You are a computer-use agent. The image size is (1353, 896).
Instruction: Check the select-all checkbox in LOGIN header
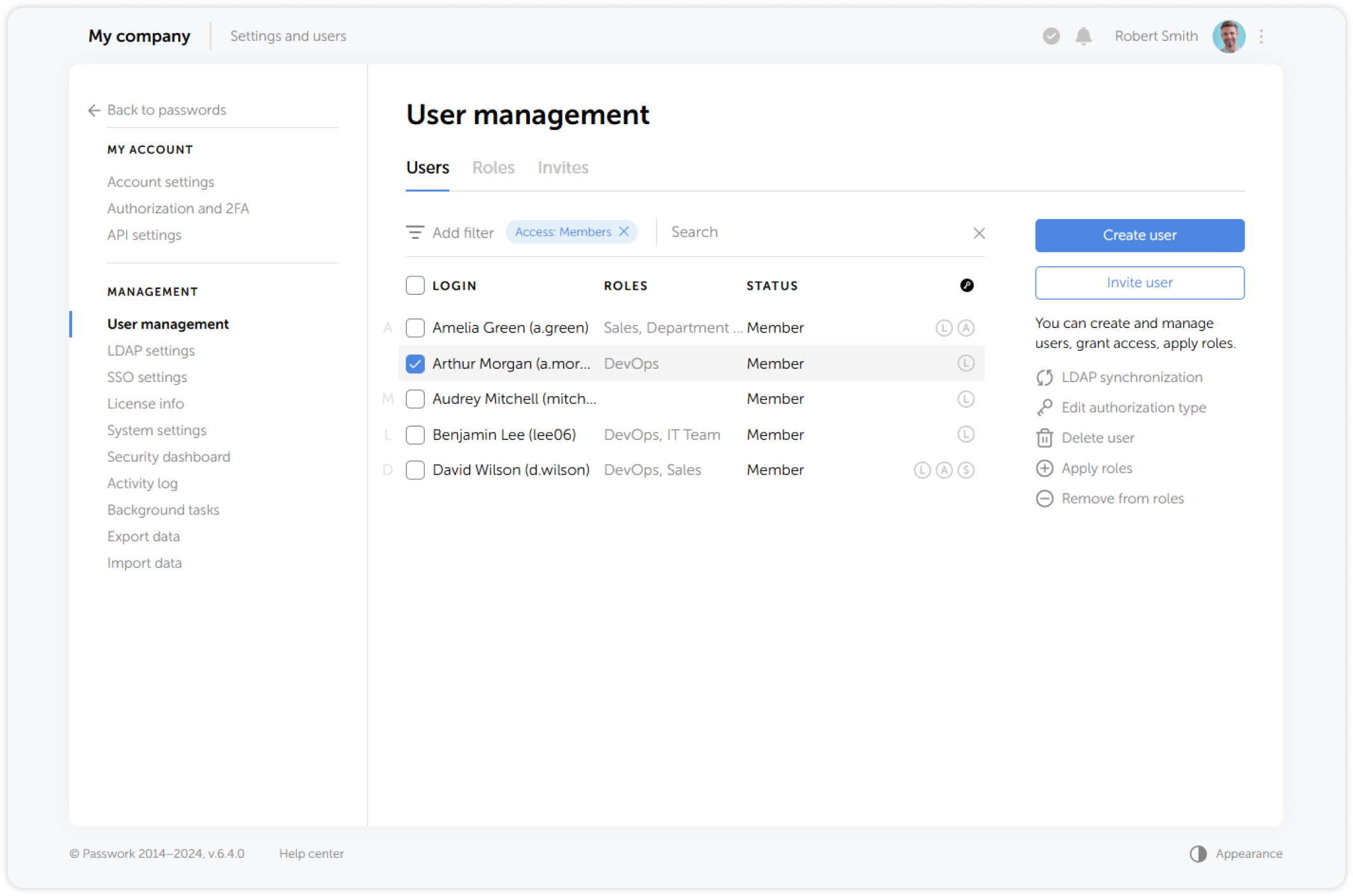(x=415, y=285)
